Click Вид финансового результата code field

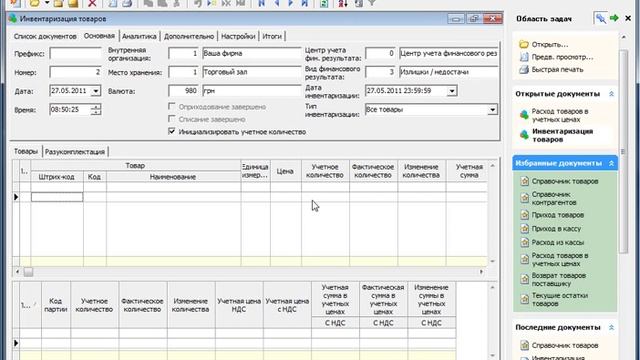pyautogui.click(x=380, y=72)
